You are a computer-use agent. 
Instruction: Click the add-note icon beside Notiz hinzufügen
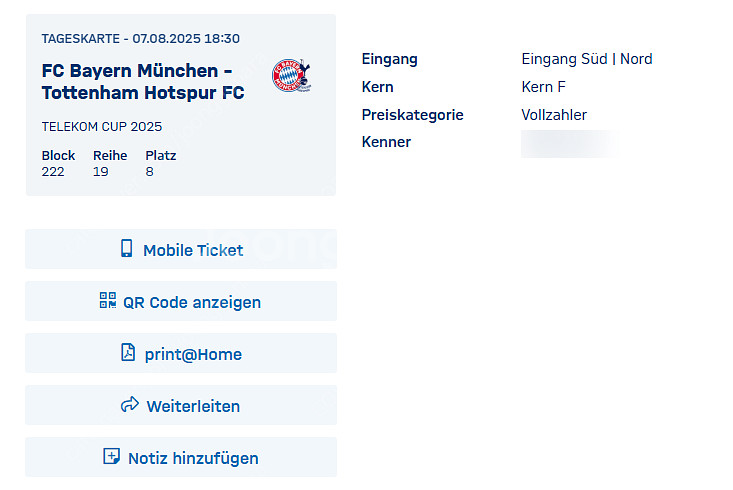pyautogui.click(x=111, y=456)
